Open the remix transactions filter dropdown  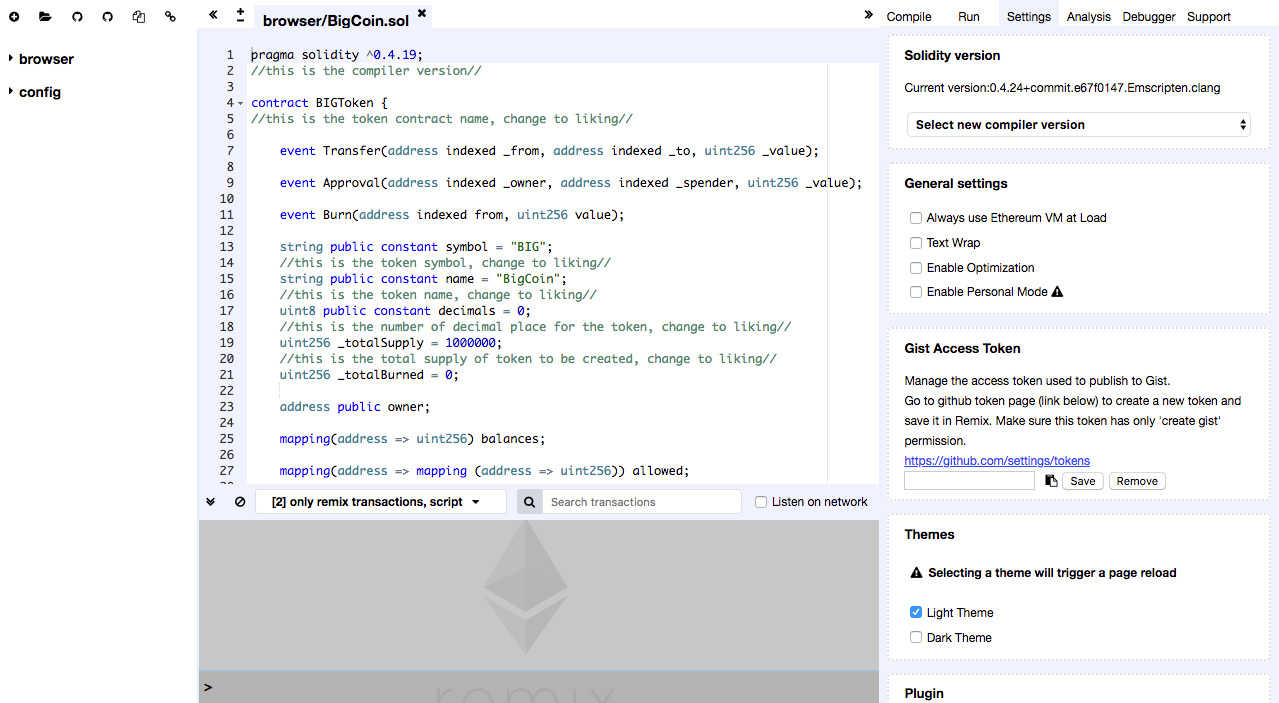pos(381,502)
